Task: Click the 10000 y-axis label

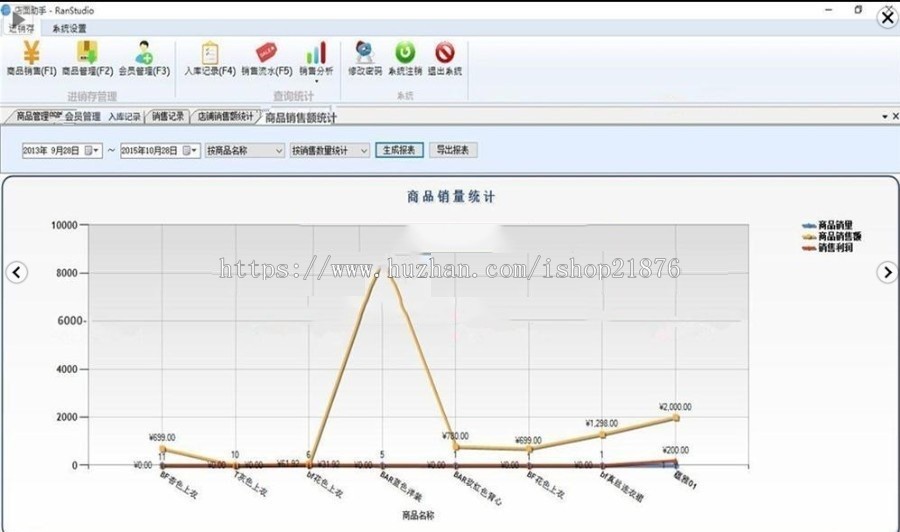Action: coord(64,225)
